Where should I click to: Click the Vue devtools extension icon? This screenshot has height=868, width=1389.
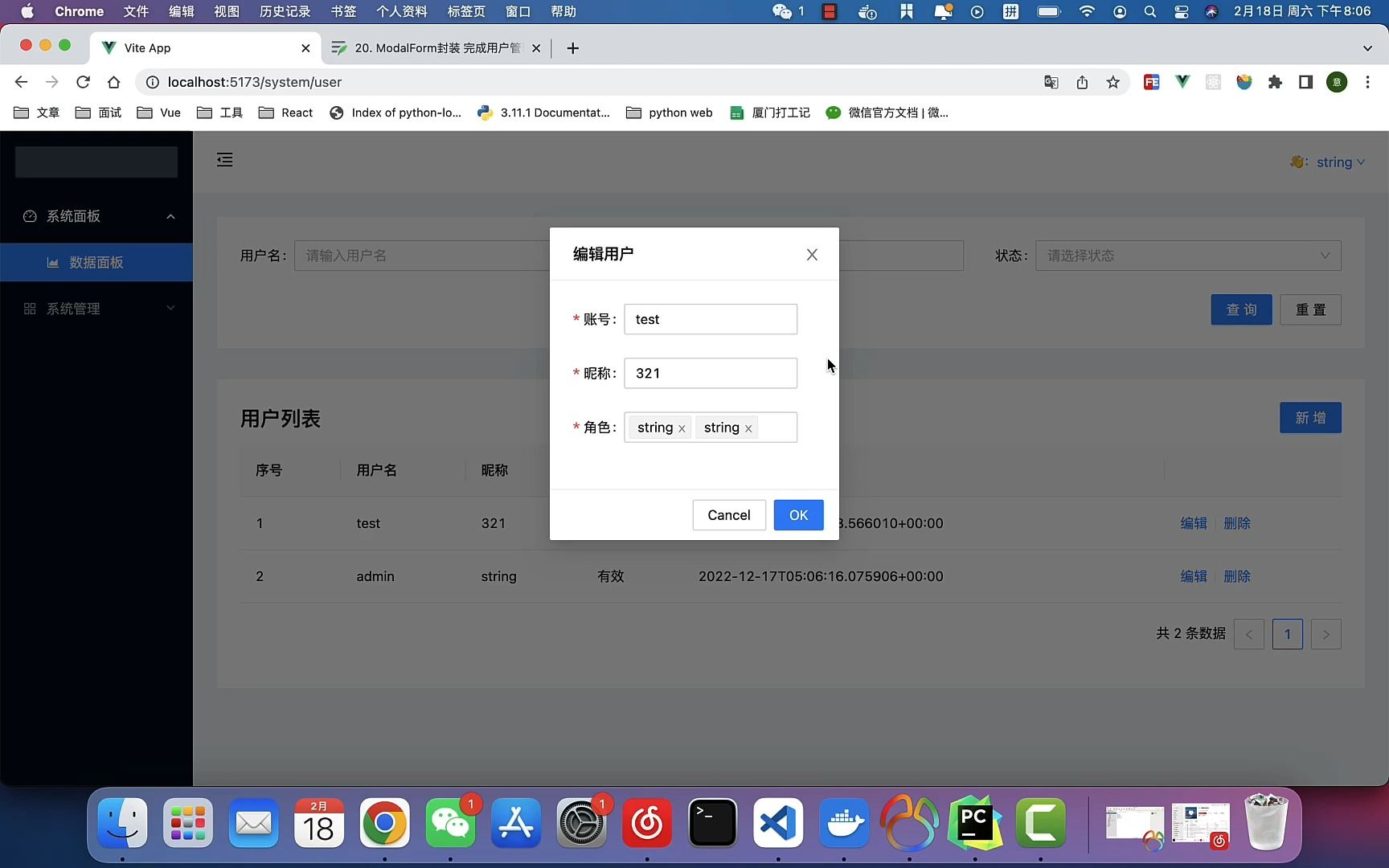pos(1182,82)
